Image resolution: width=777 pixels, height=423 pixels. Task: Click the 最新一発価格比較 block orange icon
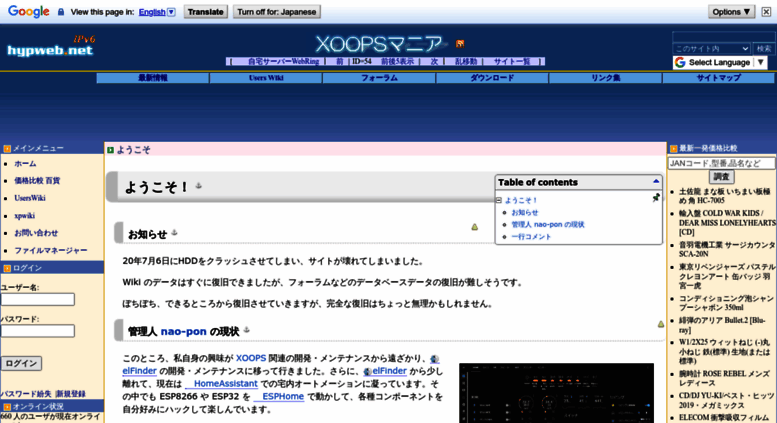[x=673, y=149]
